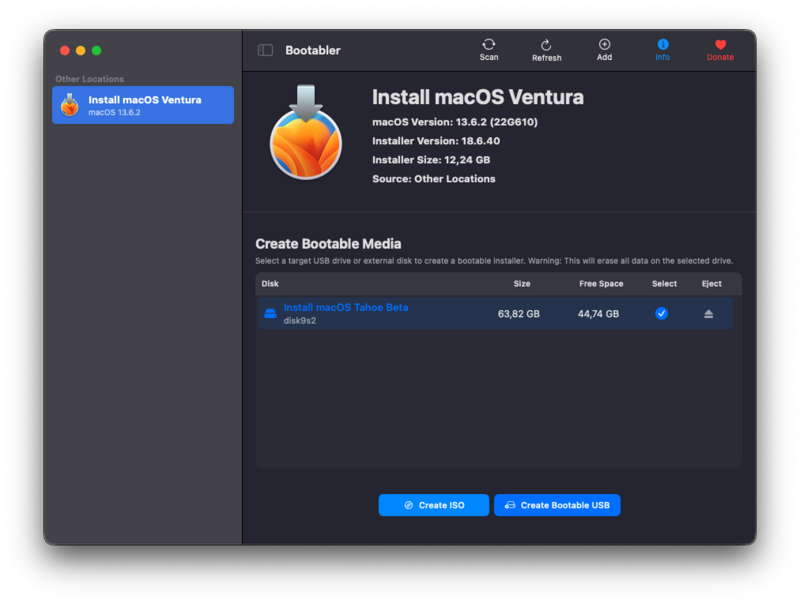The height and width of the screenshot is (603, 800).
Task: Click the Disk column header
Action: click(270, 284)
